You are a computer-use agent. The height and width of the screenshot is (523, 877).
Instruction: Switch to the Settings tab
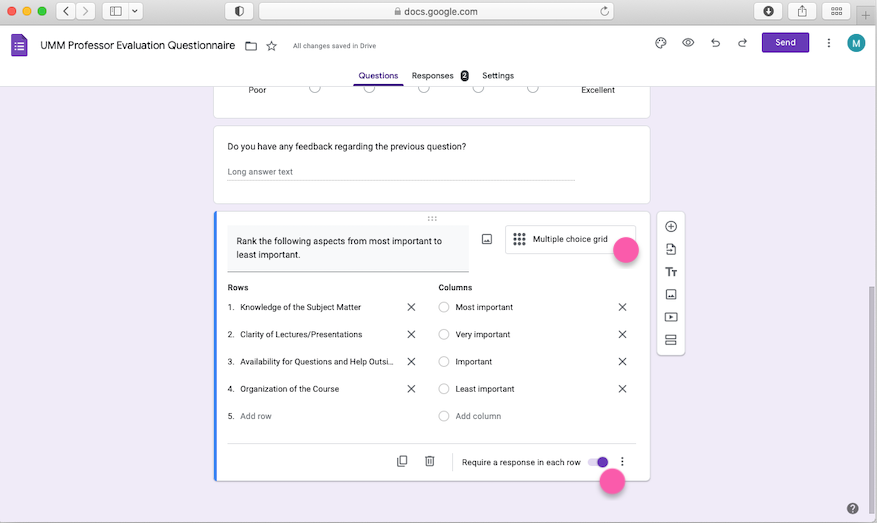pos(498,76)
